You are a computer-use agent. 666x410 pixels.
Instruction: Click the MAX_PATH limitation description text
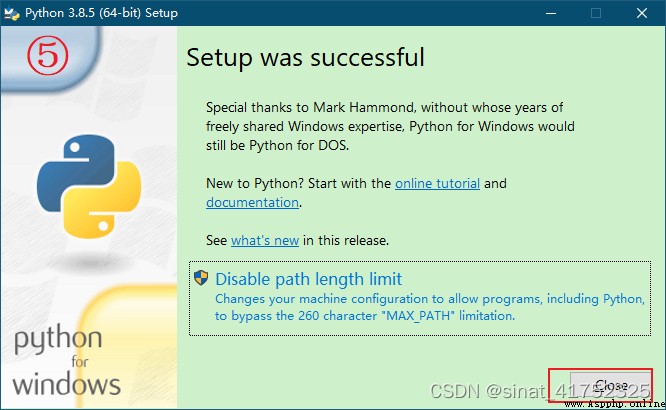[430, 307]
